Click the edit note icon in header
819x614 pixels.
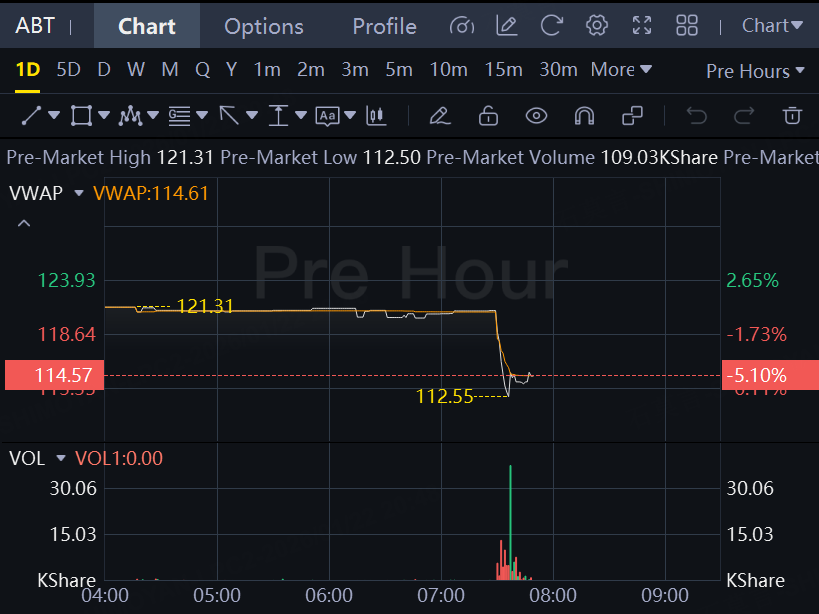[x=507, y=25]
